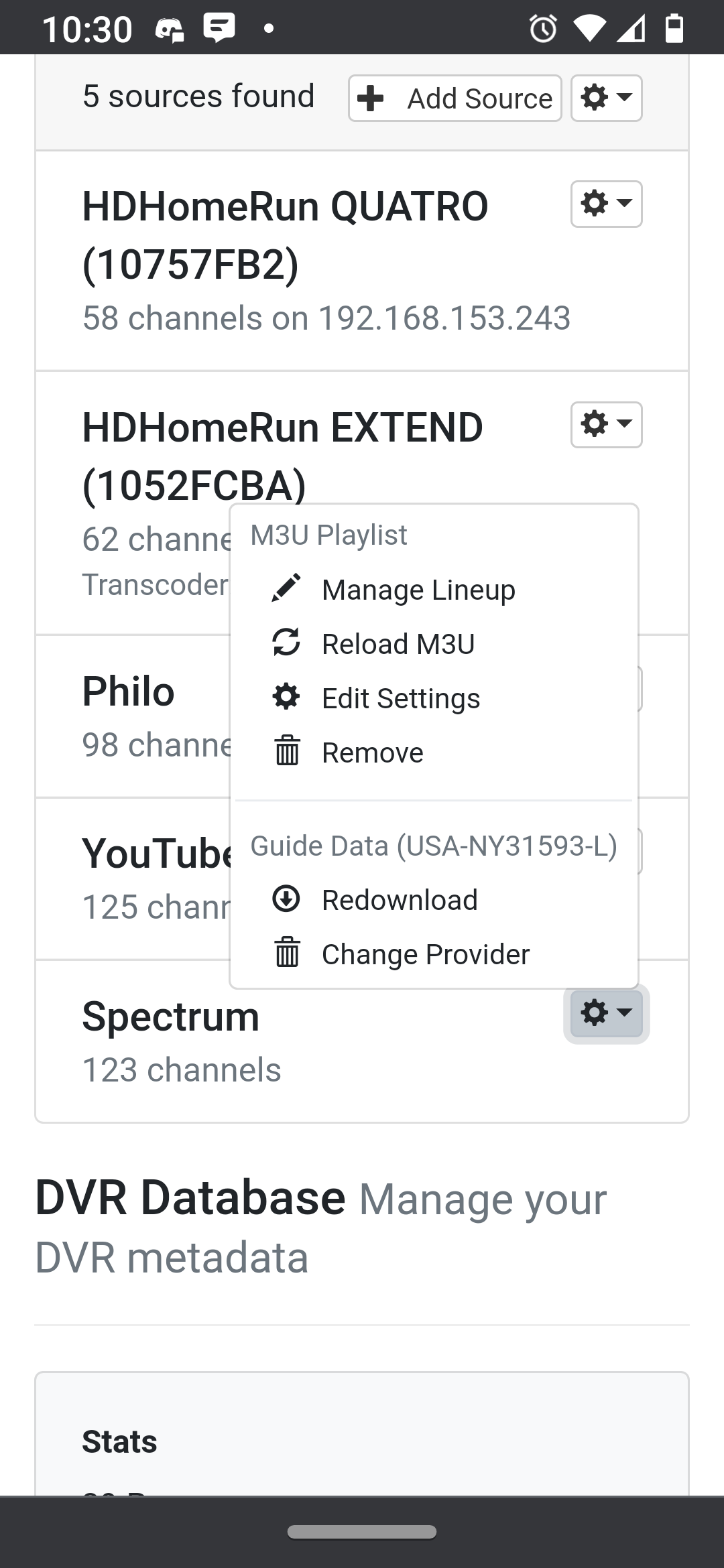Collapse the Spectrum gear dropdown

click(606, 1012)
